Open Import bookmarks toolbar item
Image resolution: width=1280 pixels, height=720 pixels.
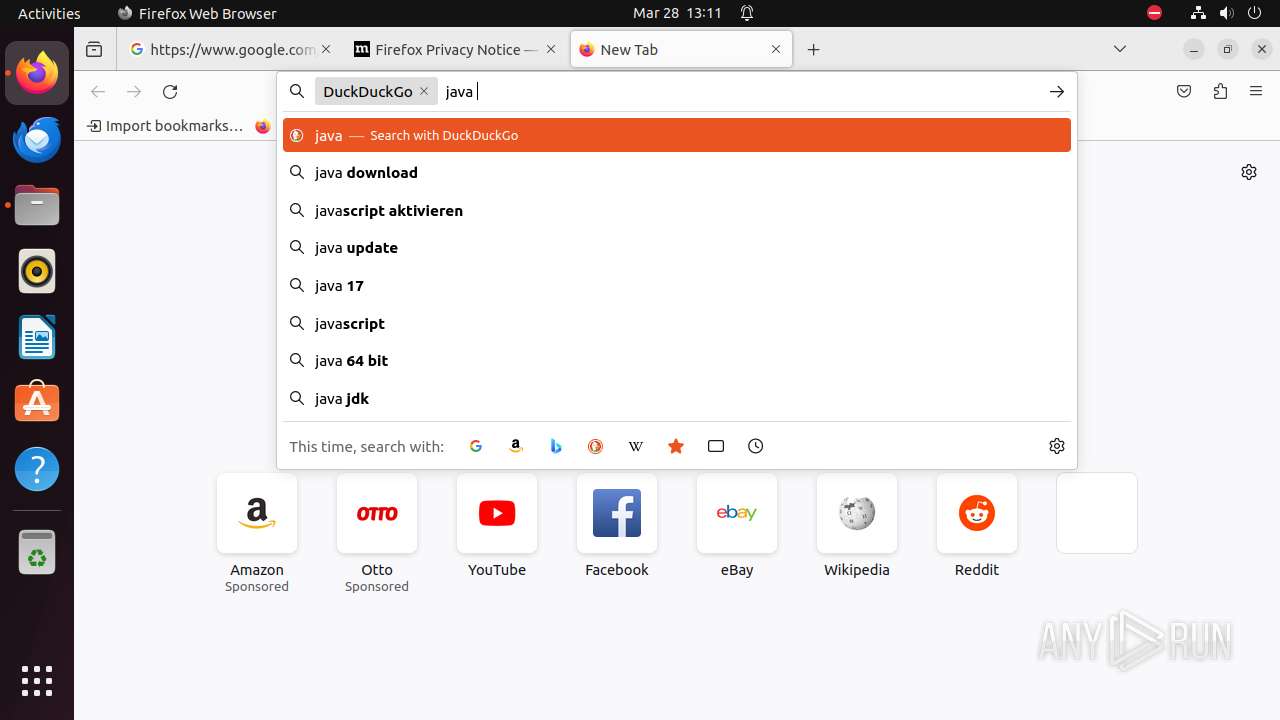point(165,126)
